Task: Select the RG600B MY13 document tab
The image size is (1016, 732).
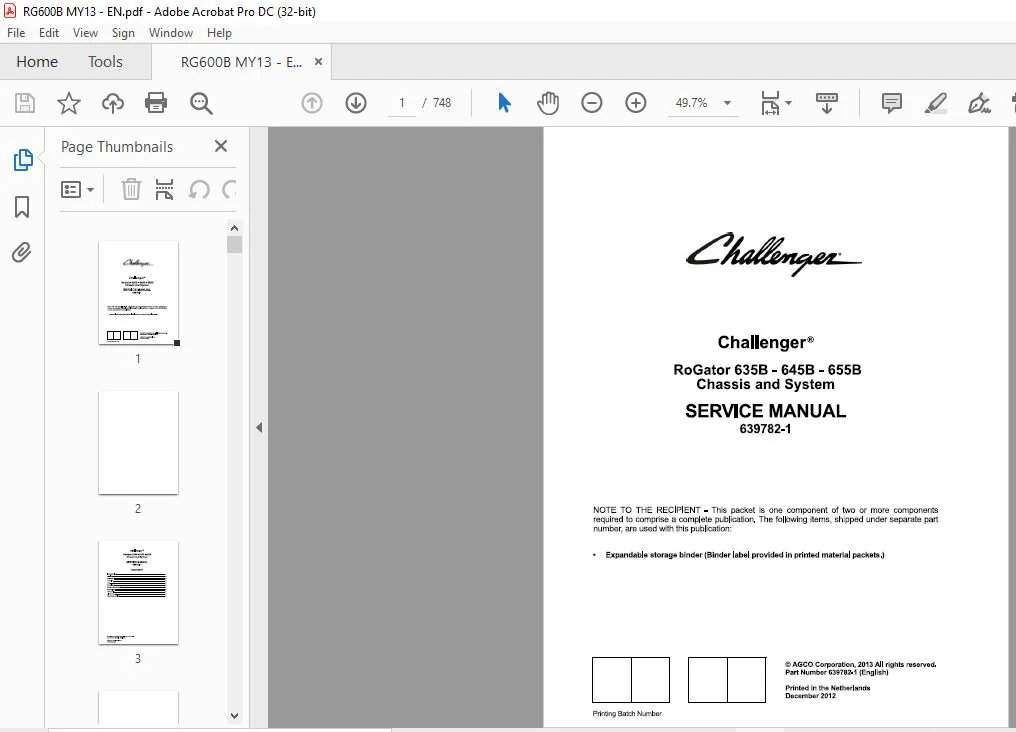Action: [241, 62]
